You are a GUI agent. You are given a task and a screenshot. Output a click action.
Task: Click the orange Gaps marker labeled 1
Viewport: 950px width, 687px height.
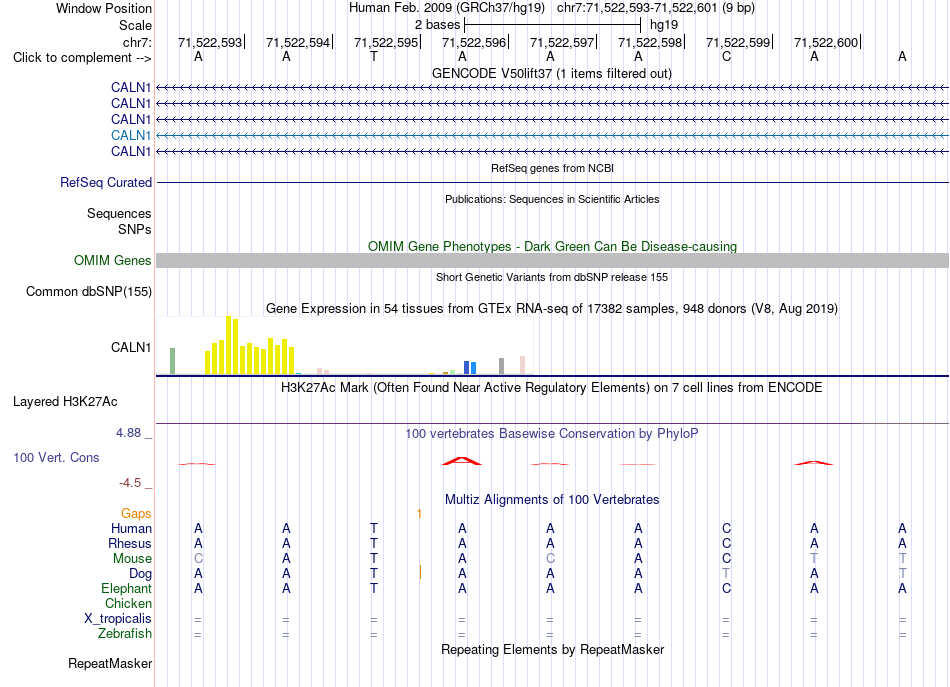click(419, 514)
